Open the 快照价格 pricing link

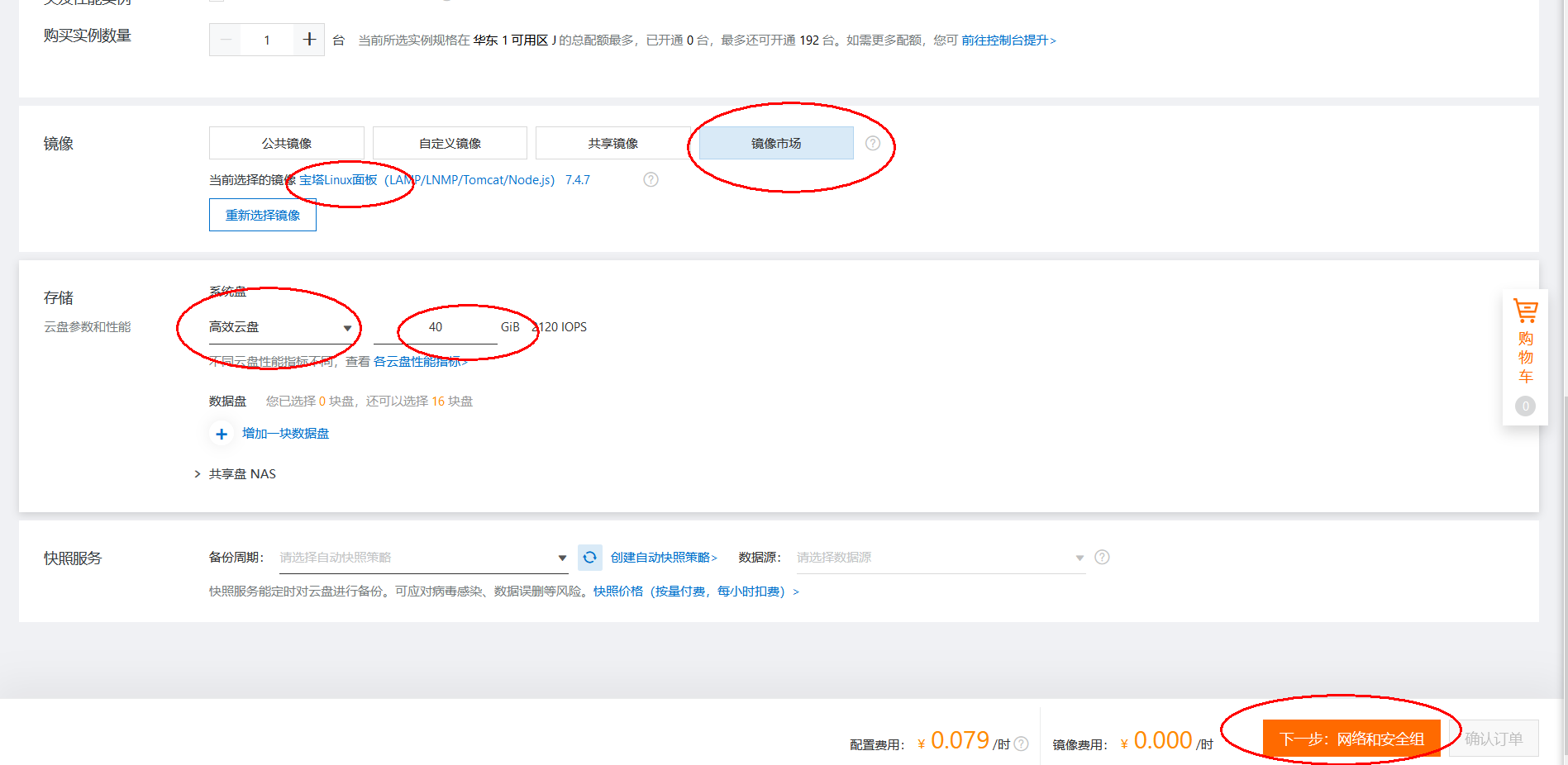(696, 592)
